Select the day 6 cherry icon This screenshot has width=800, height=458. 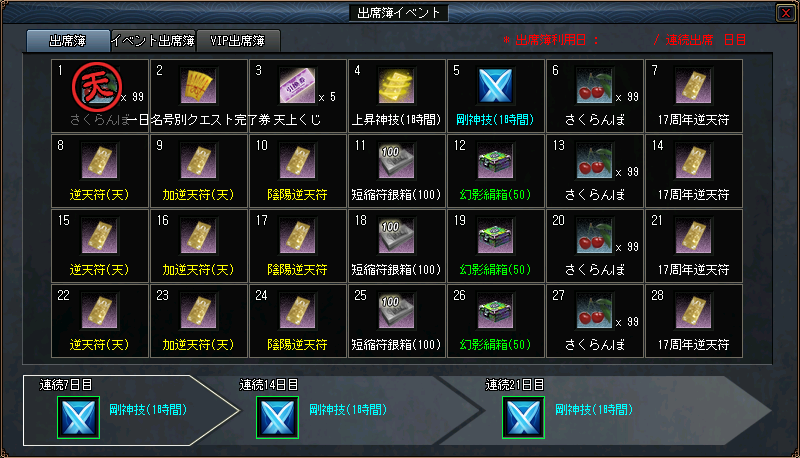click(x=594, y=87)
